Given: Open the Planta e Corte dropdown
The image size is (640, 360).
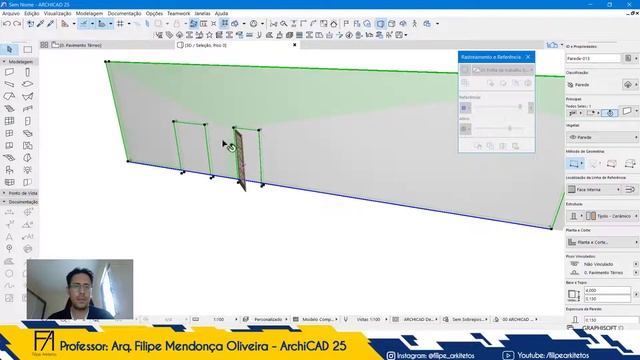Looking at the screenshot, I should pyautogui.click(x=602, y=242).
